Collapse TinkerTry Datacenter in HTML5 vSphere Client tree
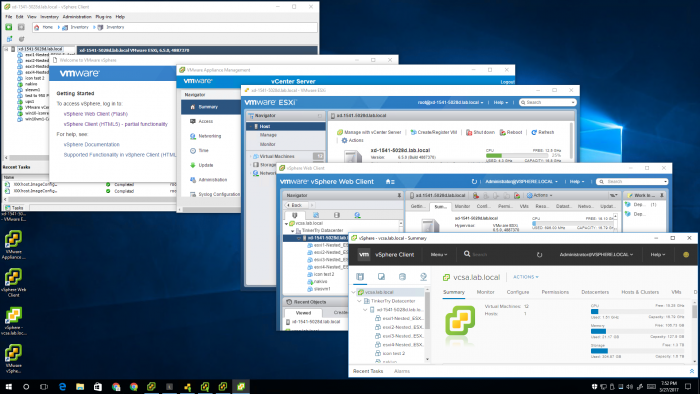This screenshot has width=700, height=394. click(359, 301)
